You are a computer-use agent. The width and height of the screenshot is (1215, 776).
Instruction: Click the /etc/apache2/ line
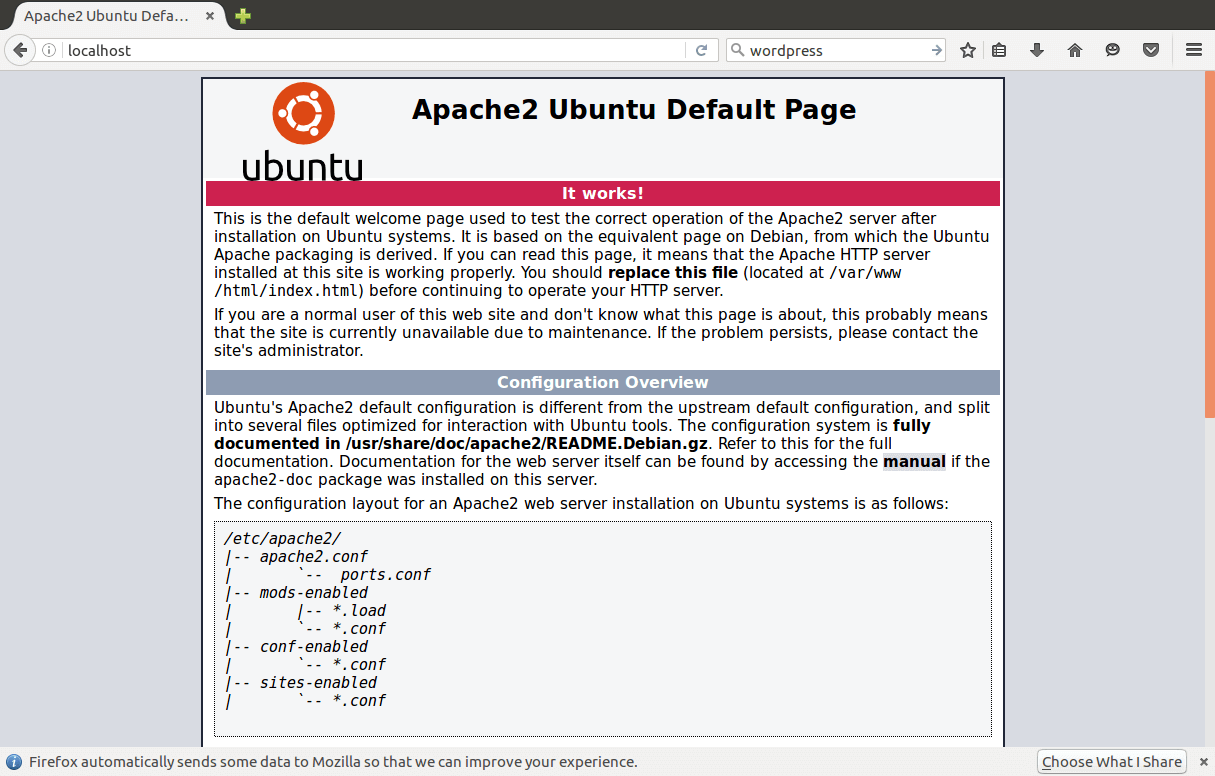coord(283,539)
